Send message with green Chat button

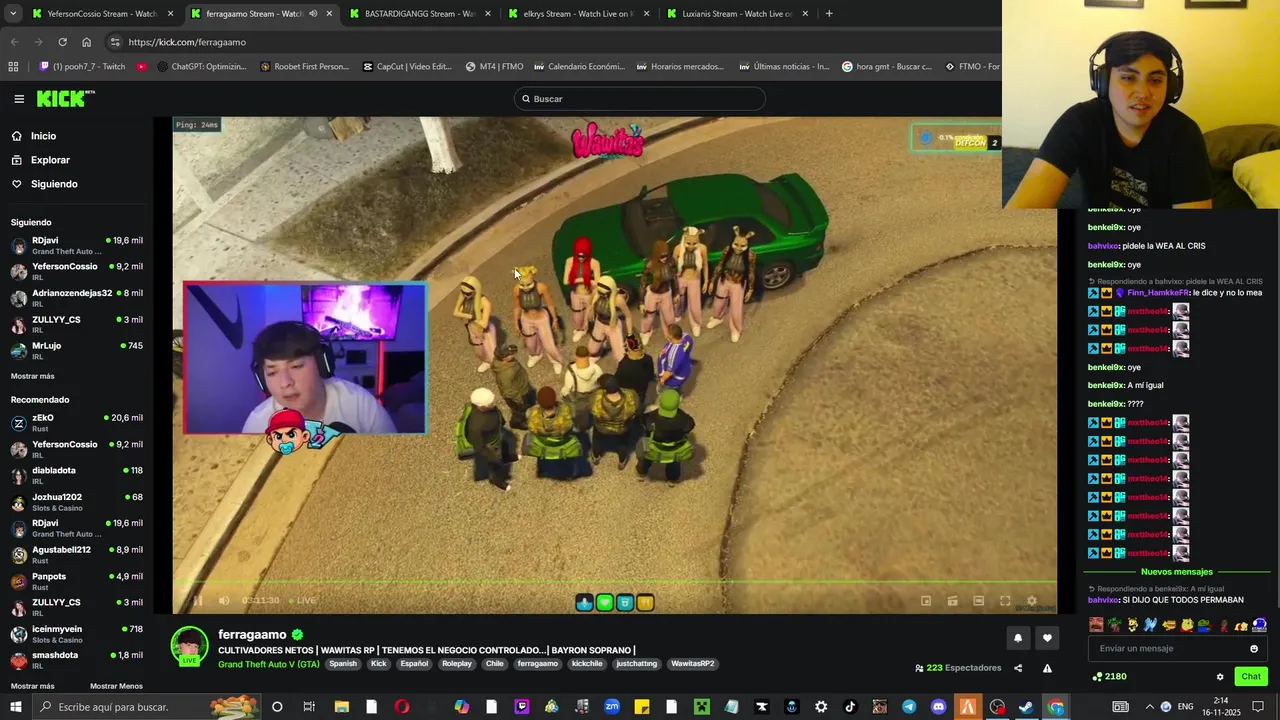(1251, 677)
